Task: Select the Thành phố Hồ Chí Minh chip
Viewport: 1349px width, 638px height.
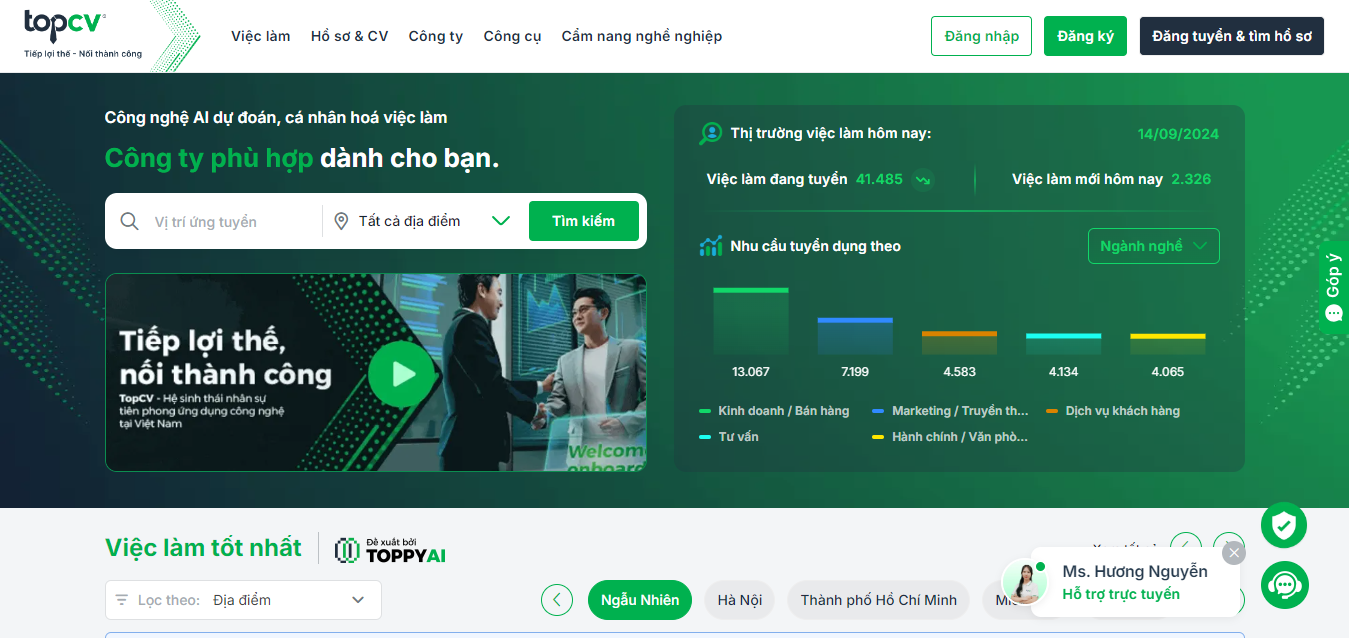Action: (x=878, y=600)
